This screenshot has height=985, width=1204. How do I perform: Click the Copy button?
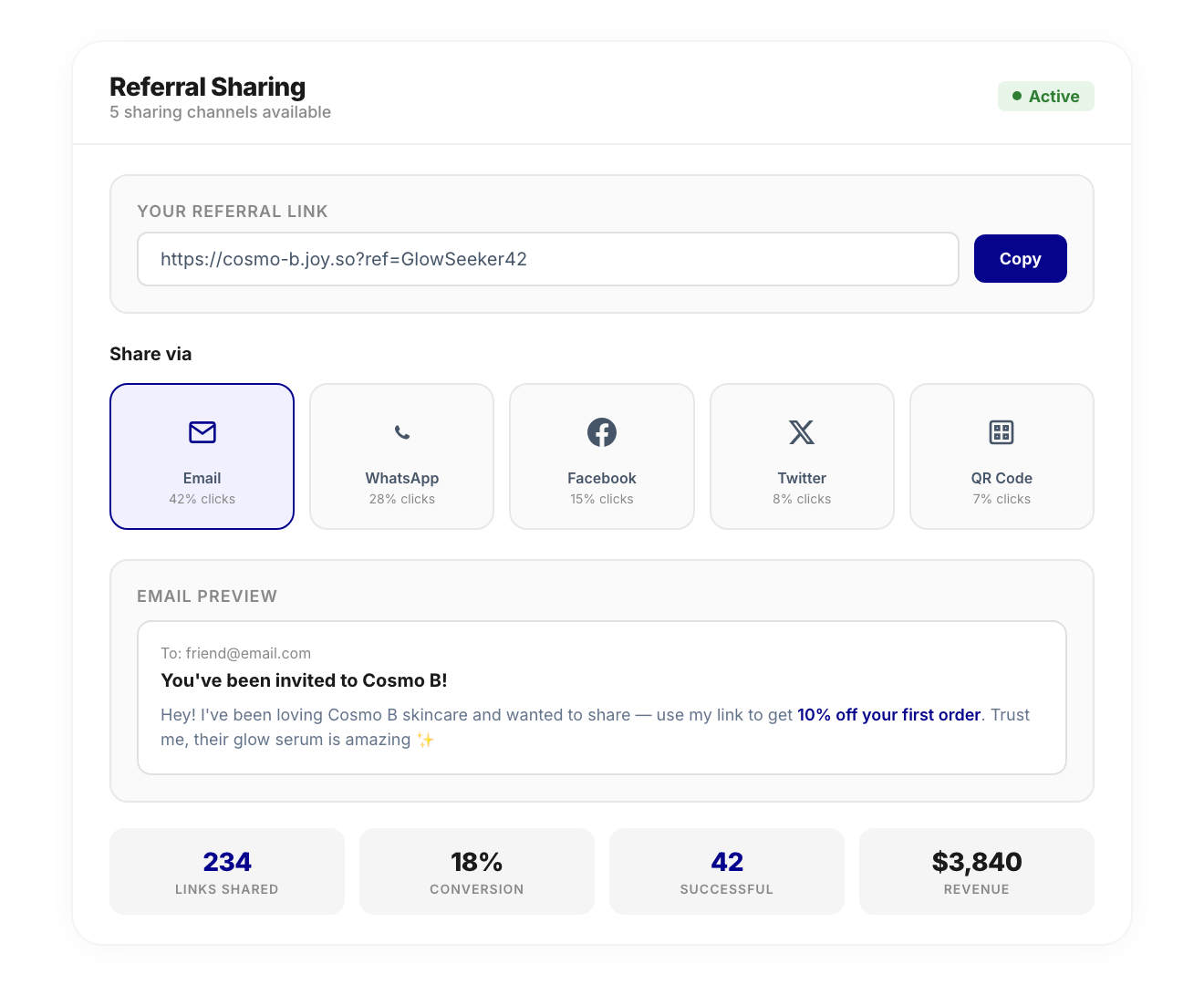pos(1020,258)
